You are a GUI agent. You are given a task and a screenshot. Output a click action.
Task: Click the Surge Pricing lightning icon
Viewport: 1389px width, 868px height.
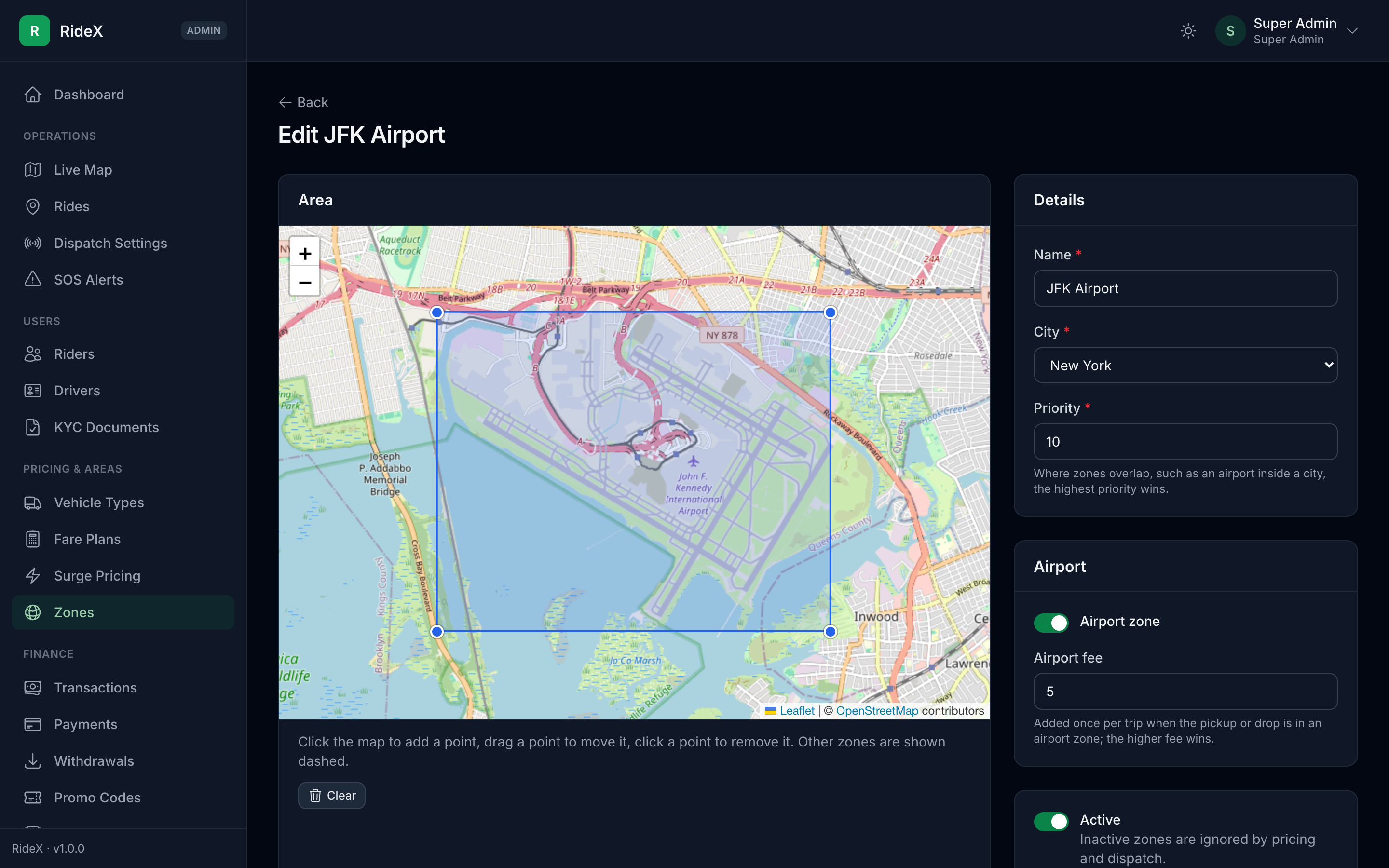(33, 576)
